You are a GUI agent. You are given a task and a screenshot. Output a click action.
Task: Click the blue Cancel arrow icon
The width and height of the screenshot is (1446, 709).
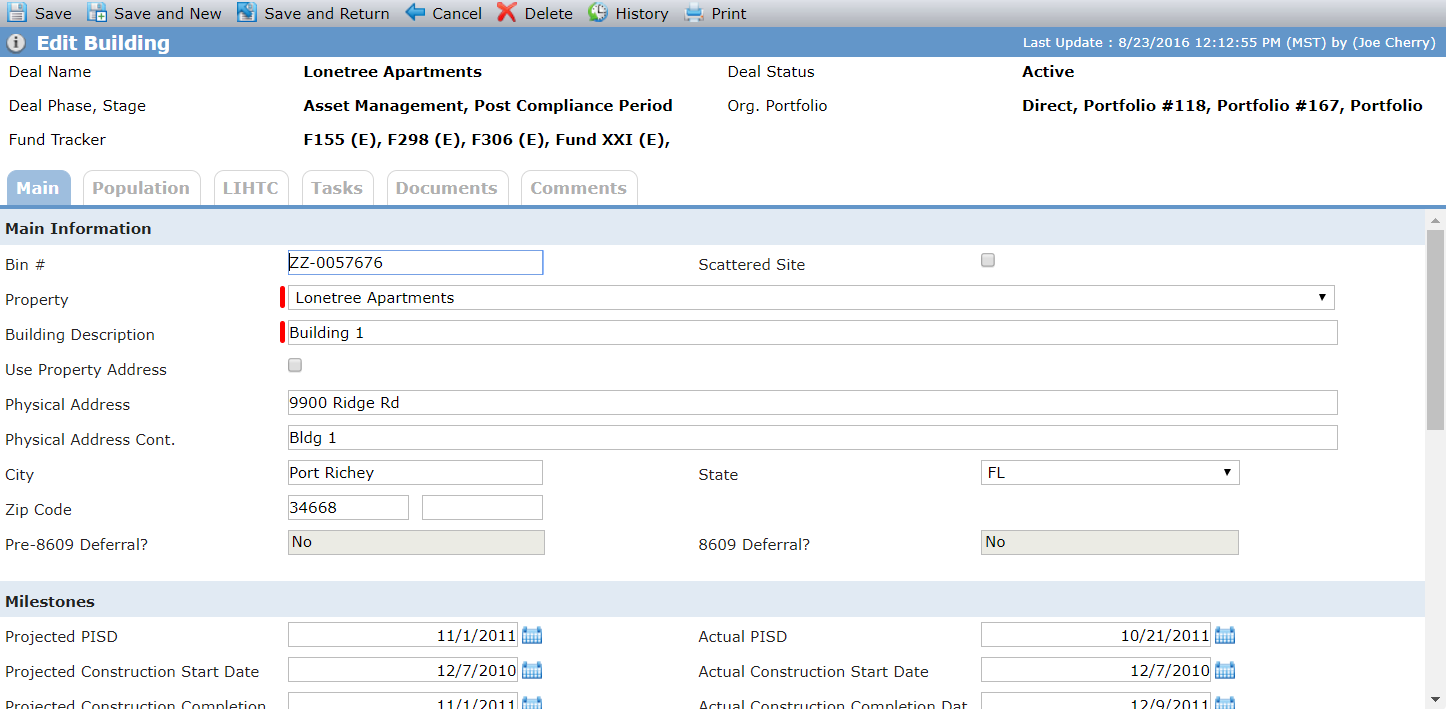415,13
